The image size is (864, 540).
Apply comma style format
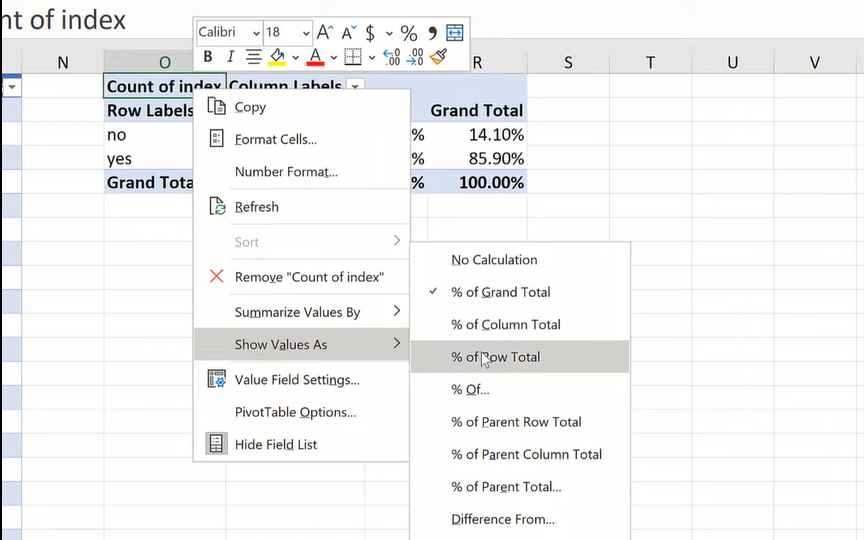(x=433, y=33)
